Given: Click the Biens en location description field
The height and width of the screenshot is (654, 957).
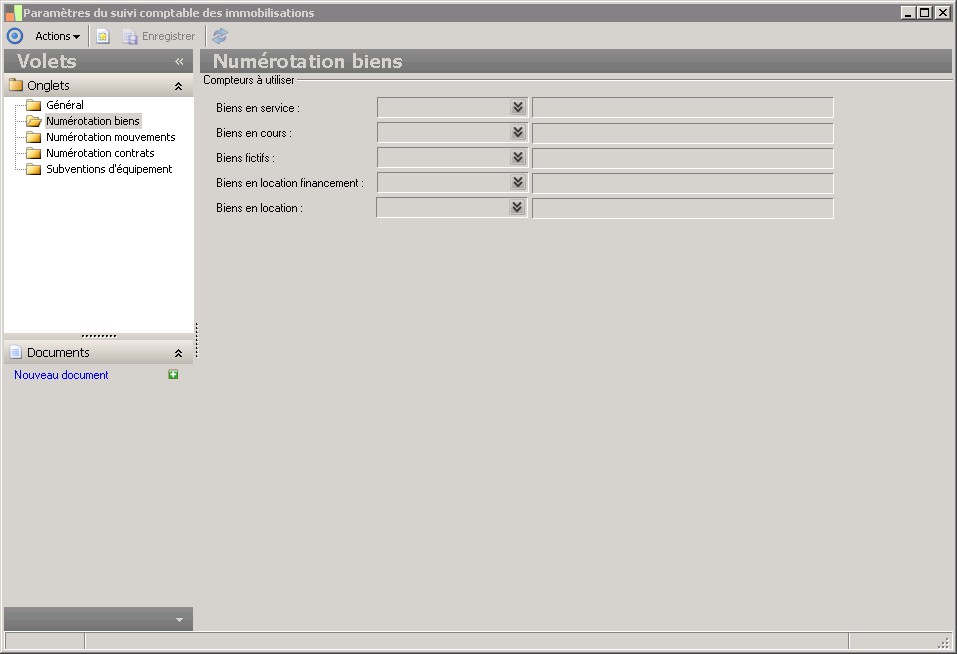Looking at the screenshot, I should tap(682, 207).
